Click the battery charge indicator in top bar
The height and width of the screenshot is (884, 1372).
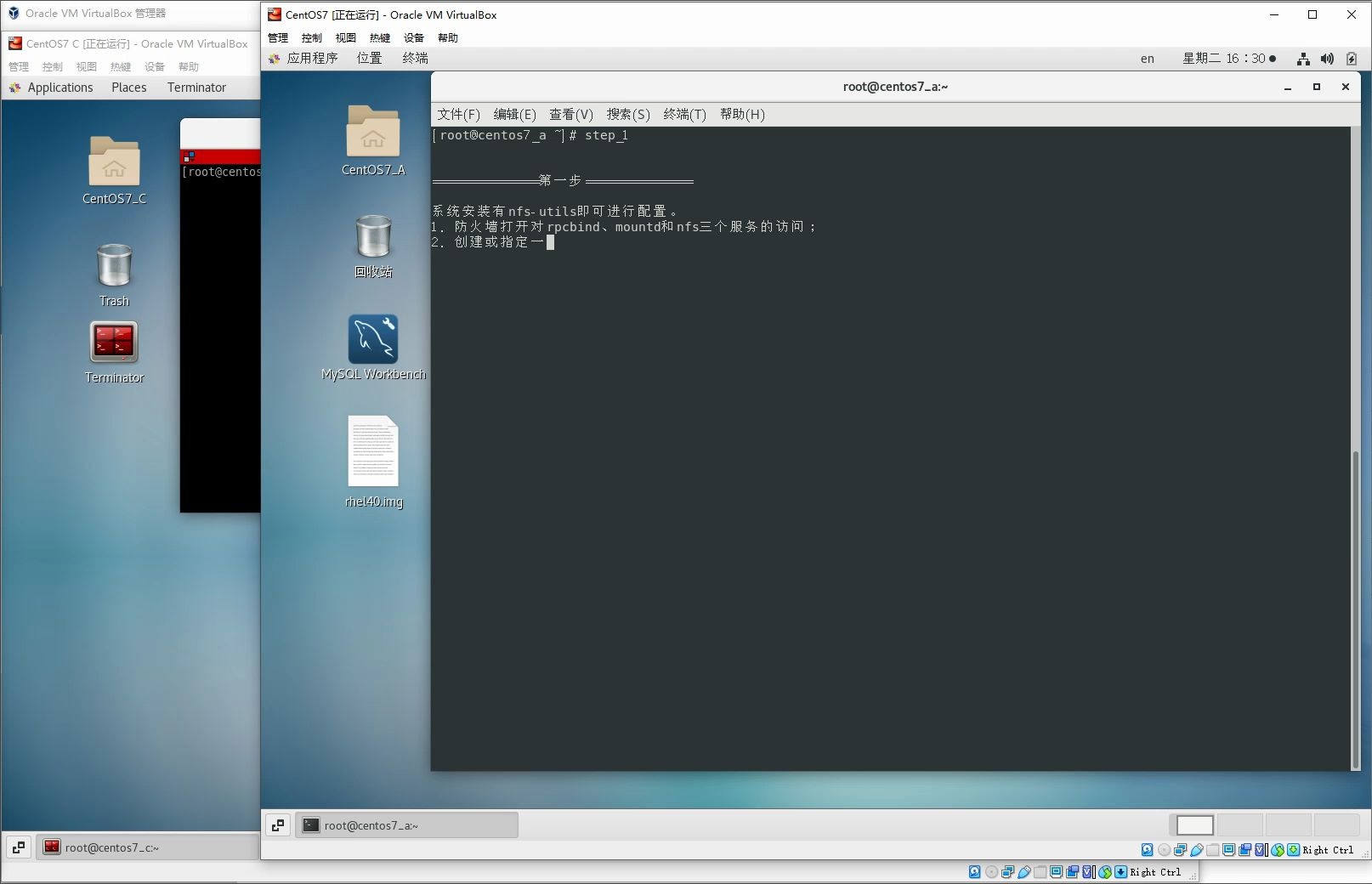(x=1350, y=59)
